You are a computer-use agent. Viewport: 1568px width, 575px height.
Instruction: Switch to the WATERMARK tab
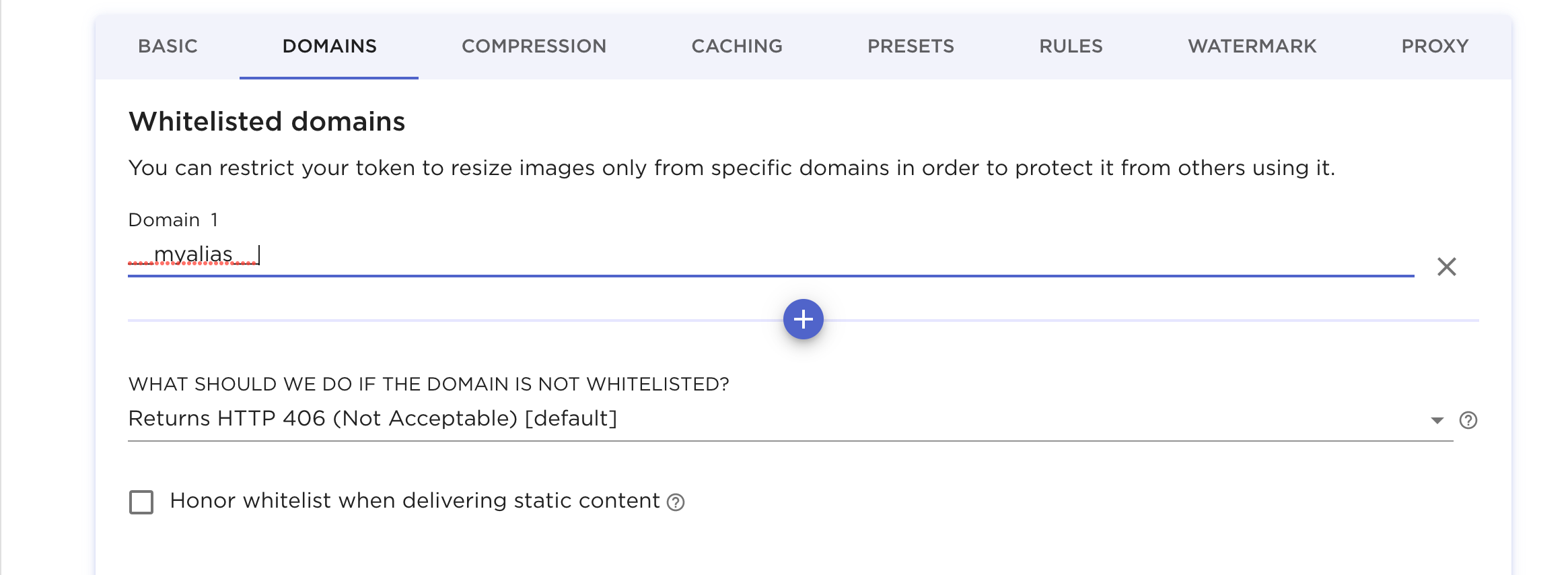click(x=1252, y=46)
